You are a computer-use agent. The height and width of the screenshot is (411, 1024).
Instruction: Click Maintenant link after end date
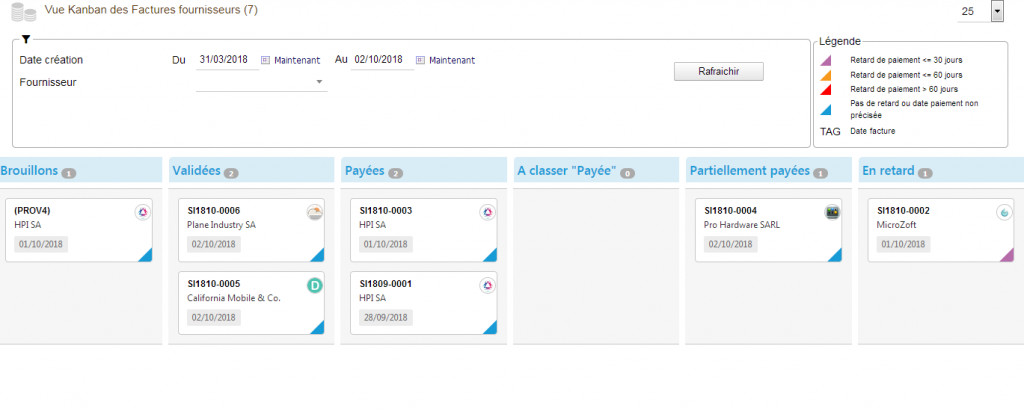click(x=452, y=60)
